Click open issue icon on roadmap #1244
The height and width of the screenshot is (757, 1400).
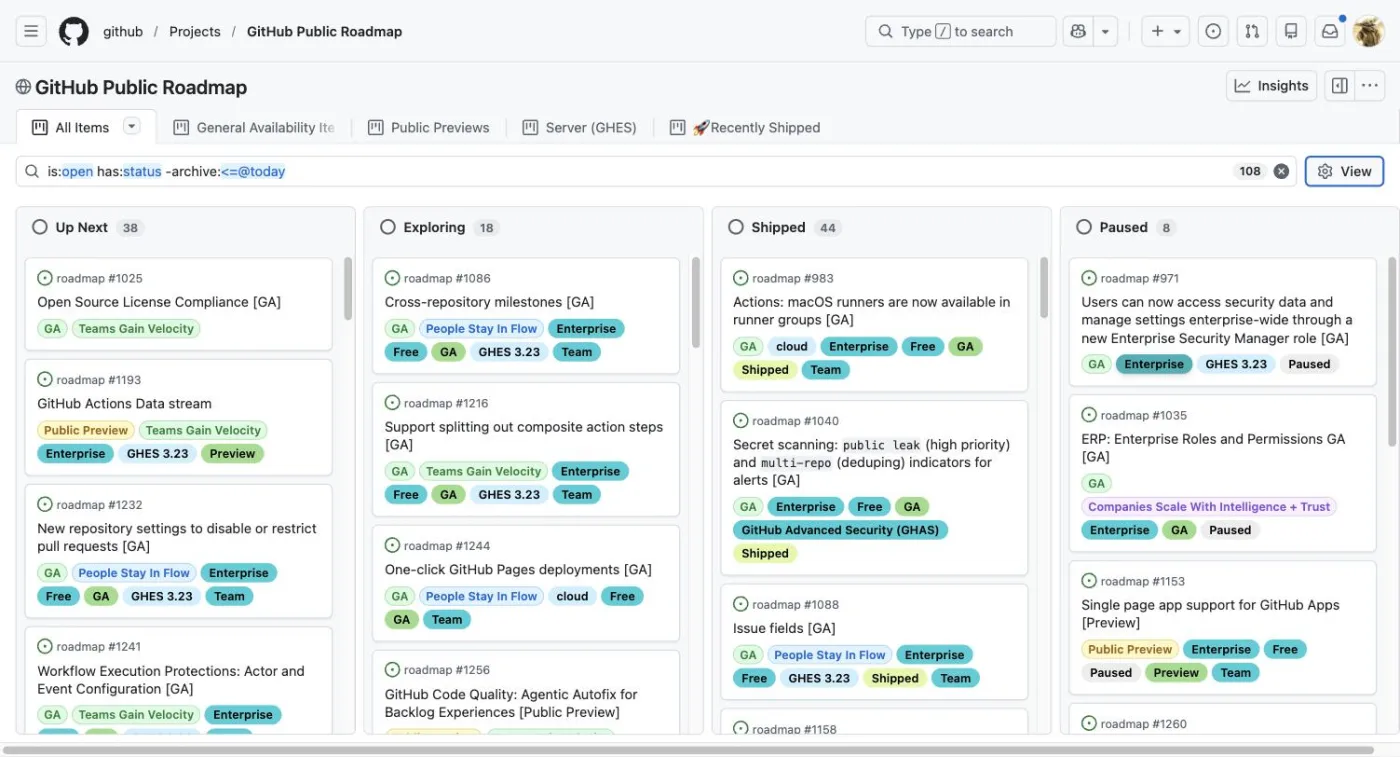(393, 546)
